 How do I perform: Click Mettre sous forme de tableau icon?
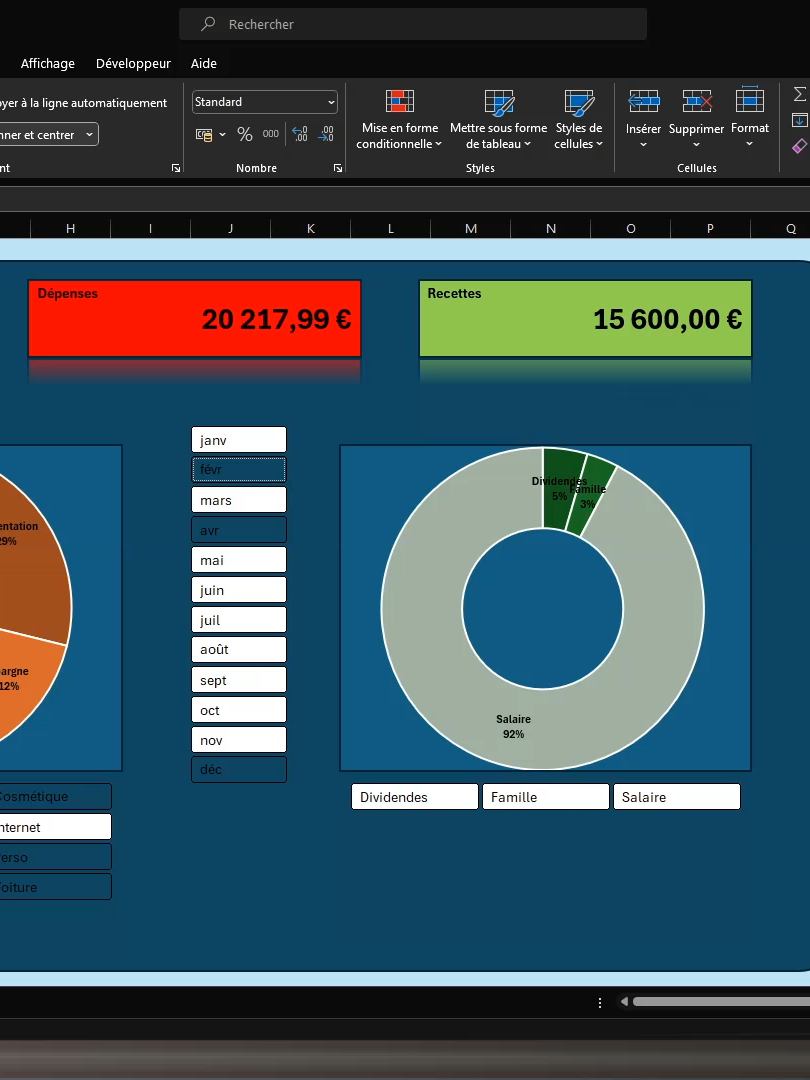click(499, 102)
